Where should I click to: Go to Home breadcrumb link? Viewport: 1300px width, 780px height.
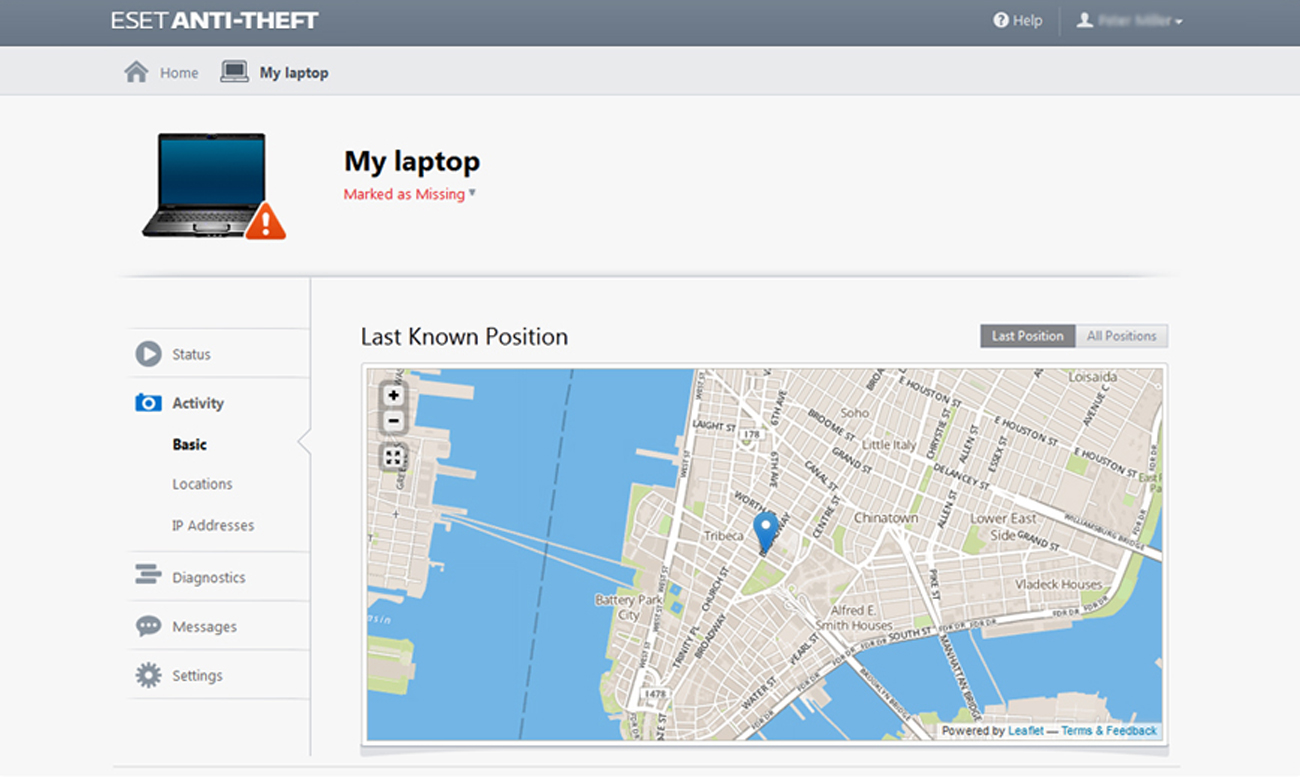(x=179, y=73)
